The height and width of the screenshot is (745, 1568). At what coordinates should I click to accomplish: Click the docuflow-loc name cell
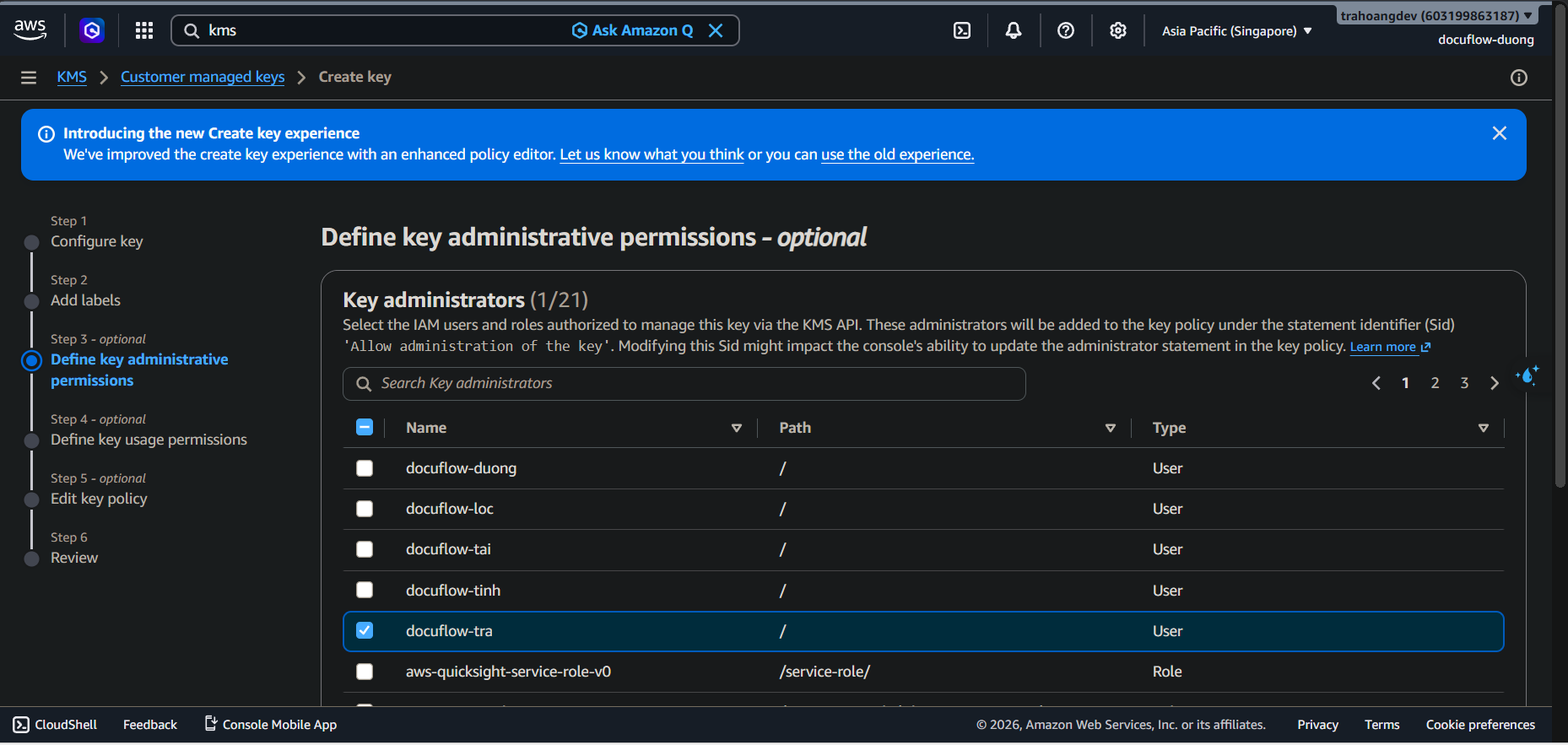tap(450, 509)
